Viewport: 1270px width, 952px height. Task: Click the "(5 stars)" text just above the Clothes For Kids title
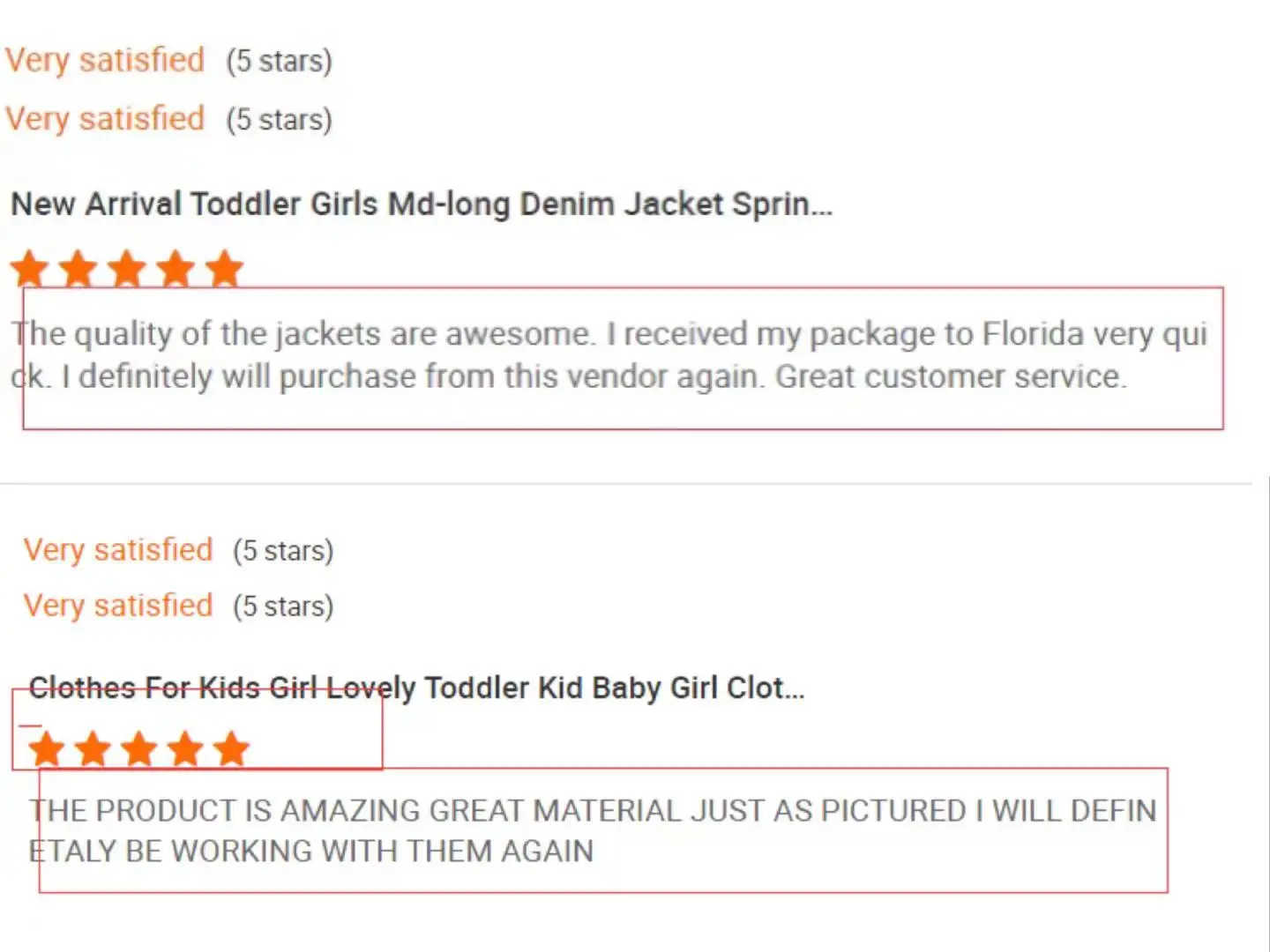point(283,606)
